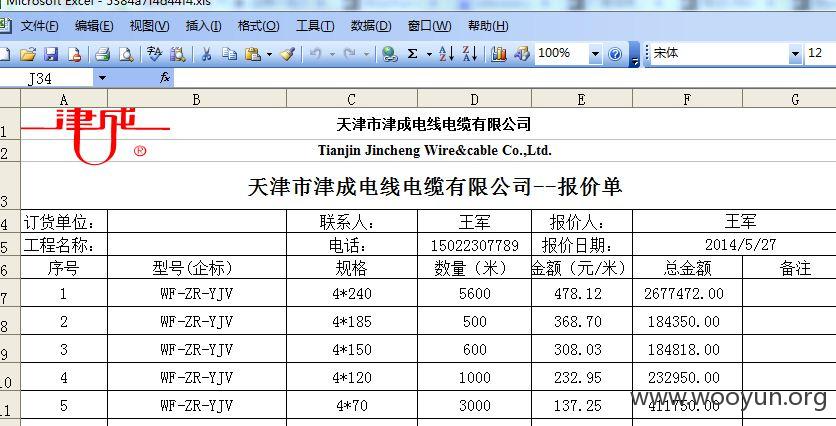This screenshot has height=426, width=836.
Task: Select the specification cell 4*70
Action: 352,405
